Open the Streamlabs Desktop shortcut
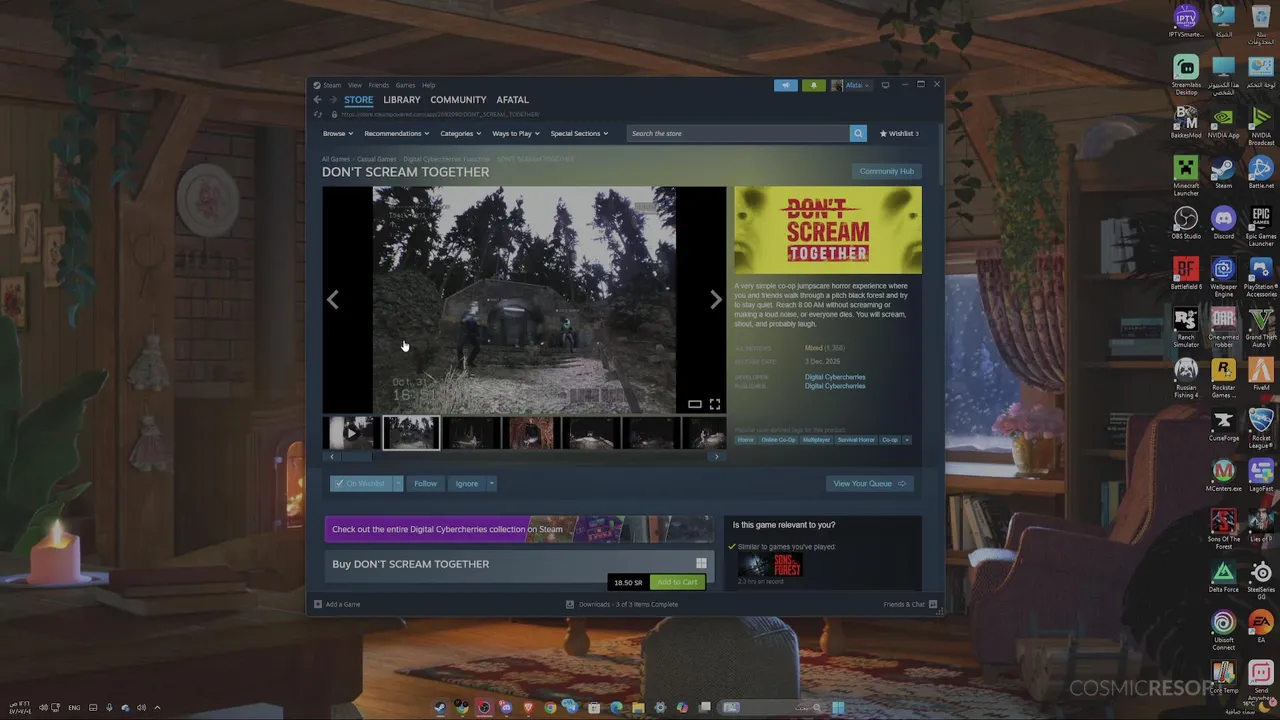Viewport: 1280px width, 720px height. (1186, 75)
